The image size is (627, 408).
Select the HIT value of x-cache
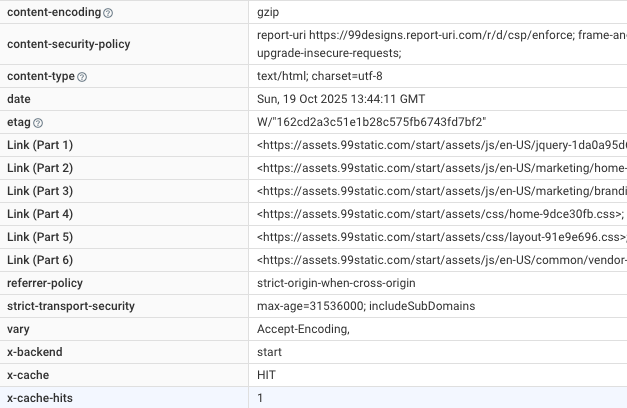coord(266,375)
